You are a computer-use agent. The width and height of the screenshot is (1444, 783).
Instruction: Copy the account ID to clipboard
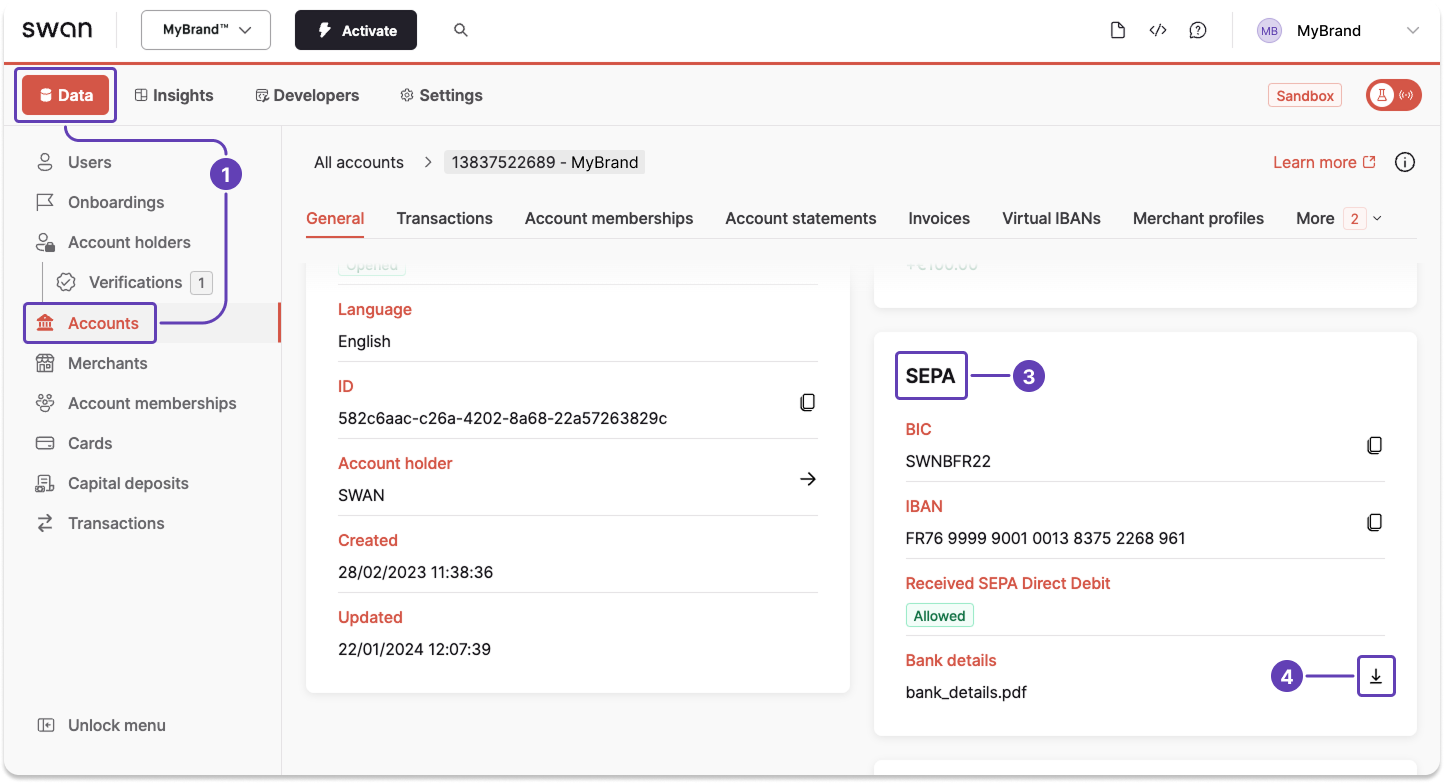coord(807,402)
